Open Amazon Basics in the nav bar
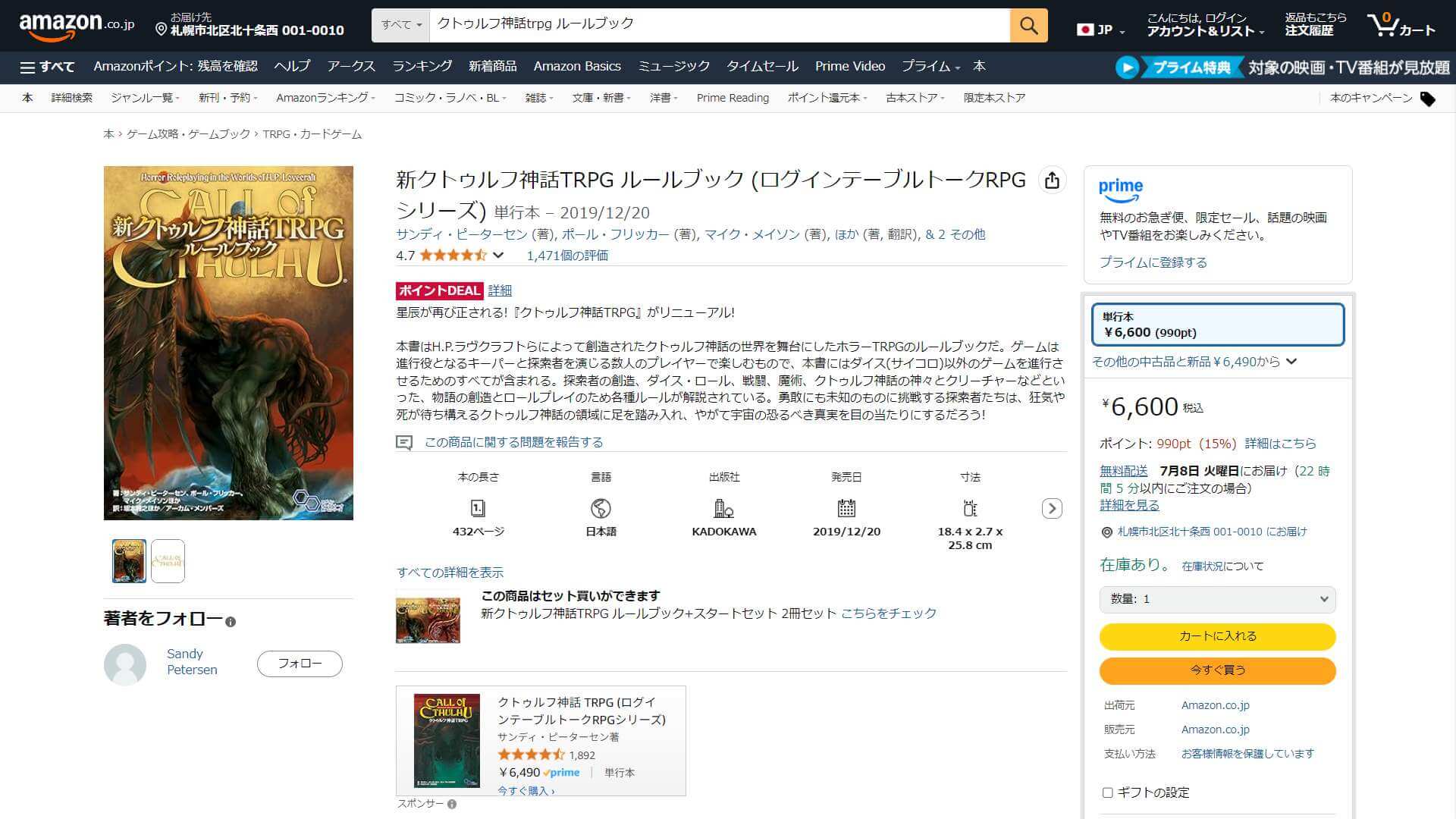 coord(577,67)
